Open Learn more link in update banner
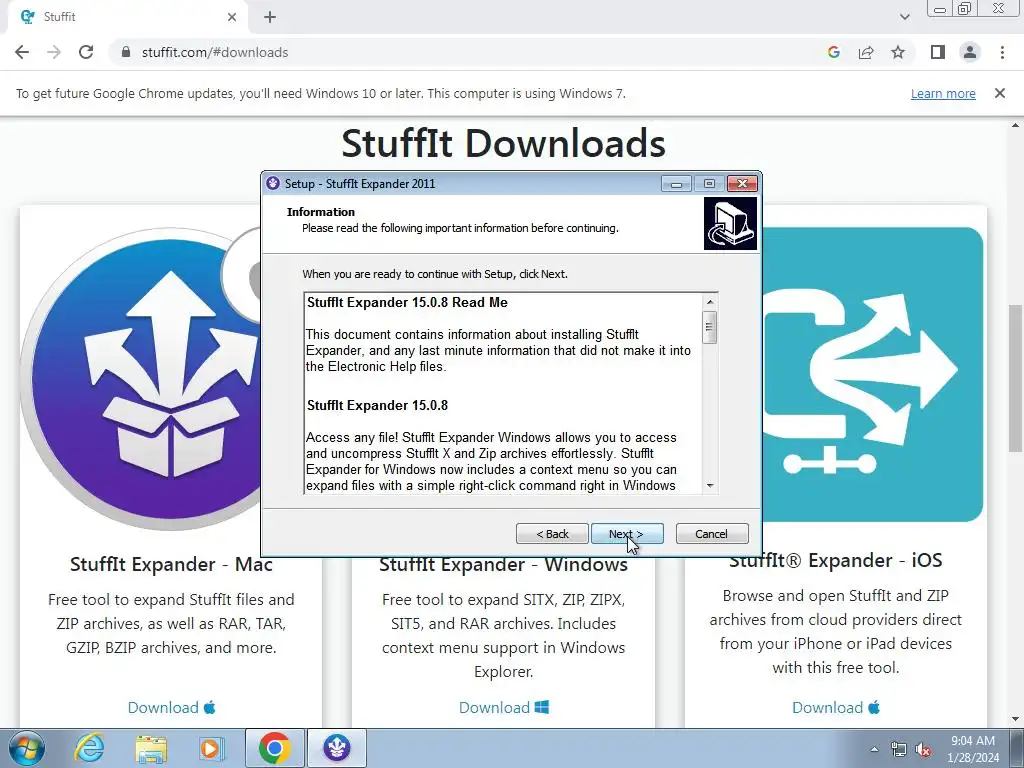The height and width of the screenshot is (768, 1024). click(943, 93)
